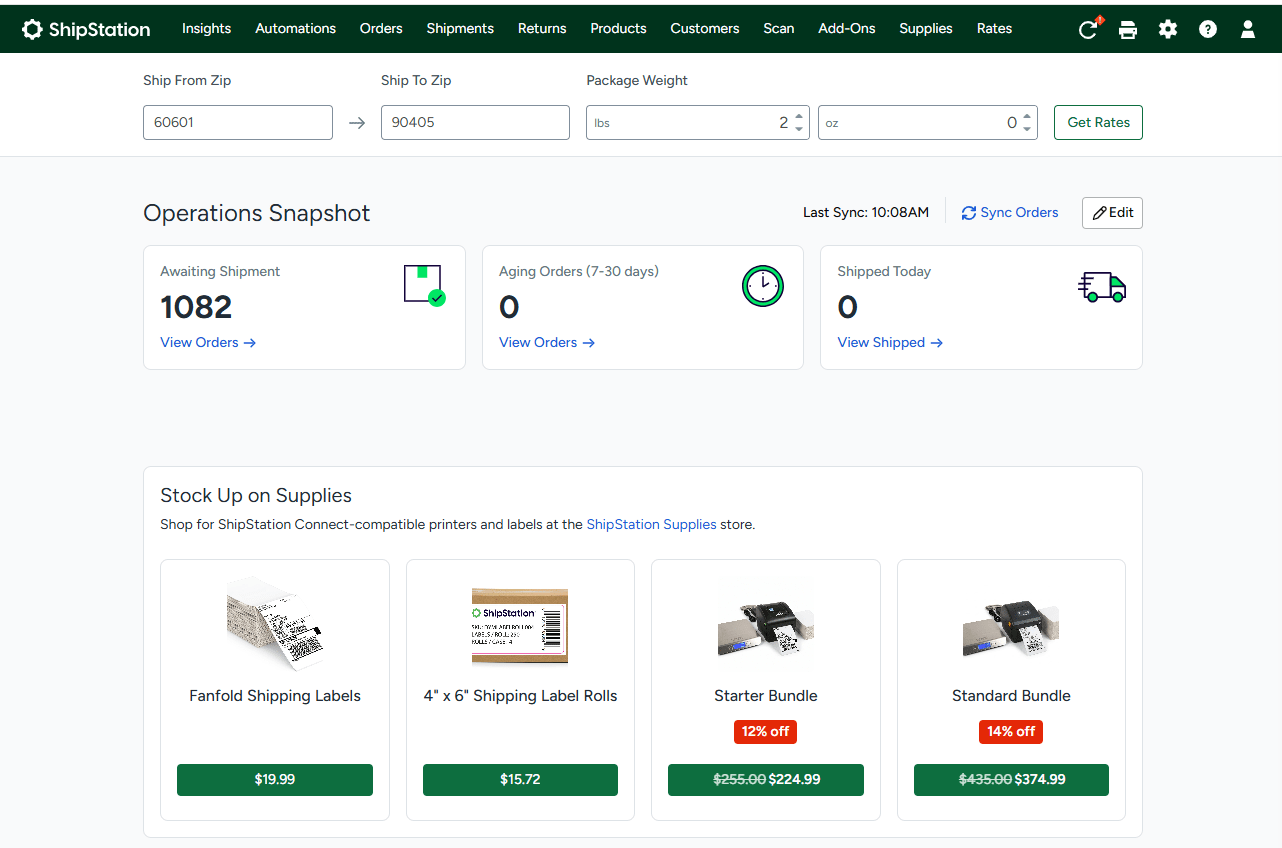
Task: Select the 4" x 6" Shipping Label Rolls image
Action: click(520, 626)
